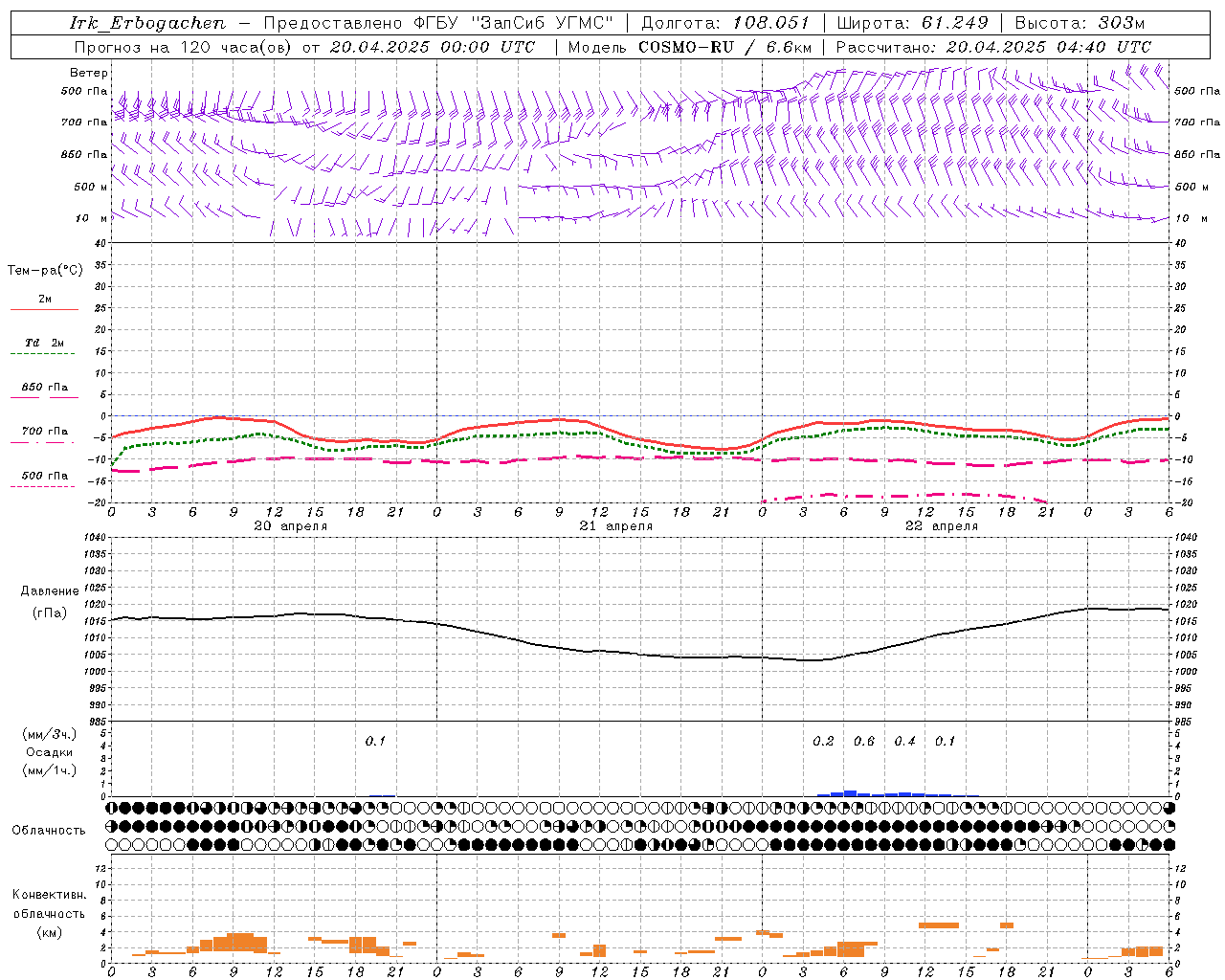Click the Тем-ра(°C) axis title
1225x980 pixels.
point(45,271)
